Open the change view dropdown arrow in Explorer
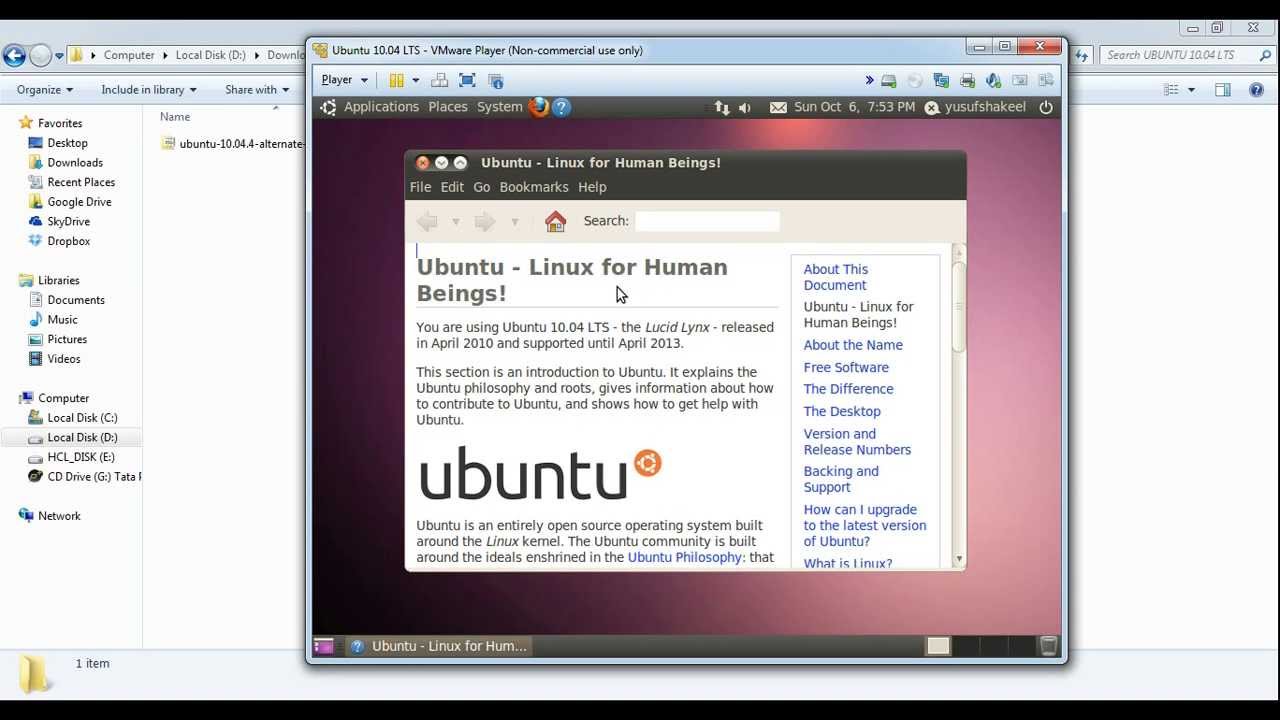This screenshot has width=1280, height=720. point(1191,90)
